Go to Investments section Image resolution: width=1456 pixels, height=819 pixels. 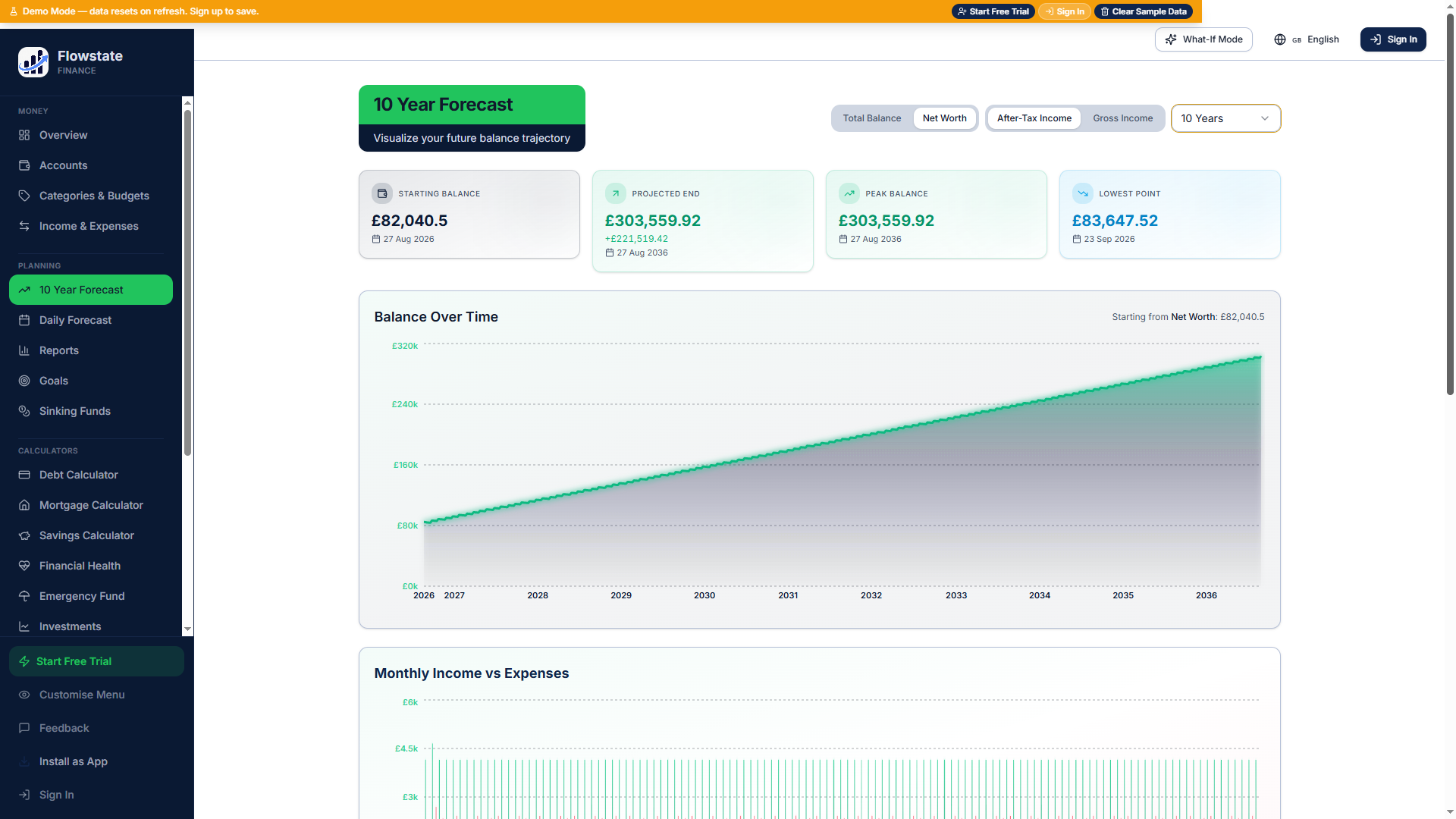pyautogui.click(x=91, y=626)
